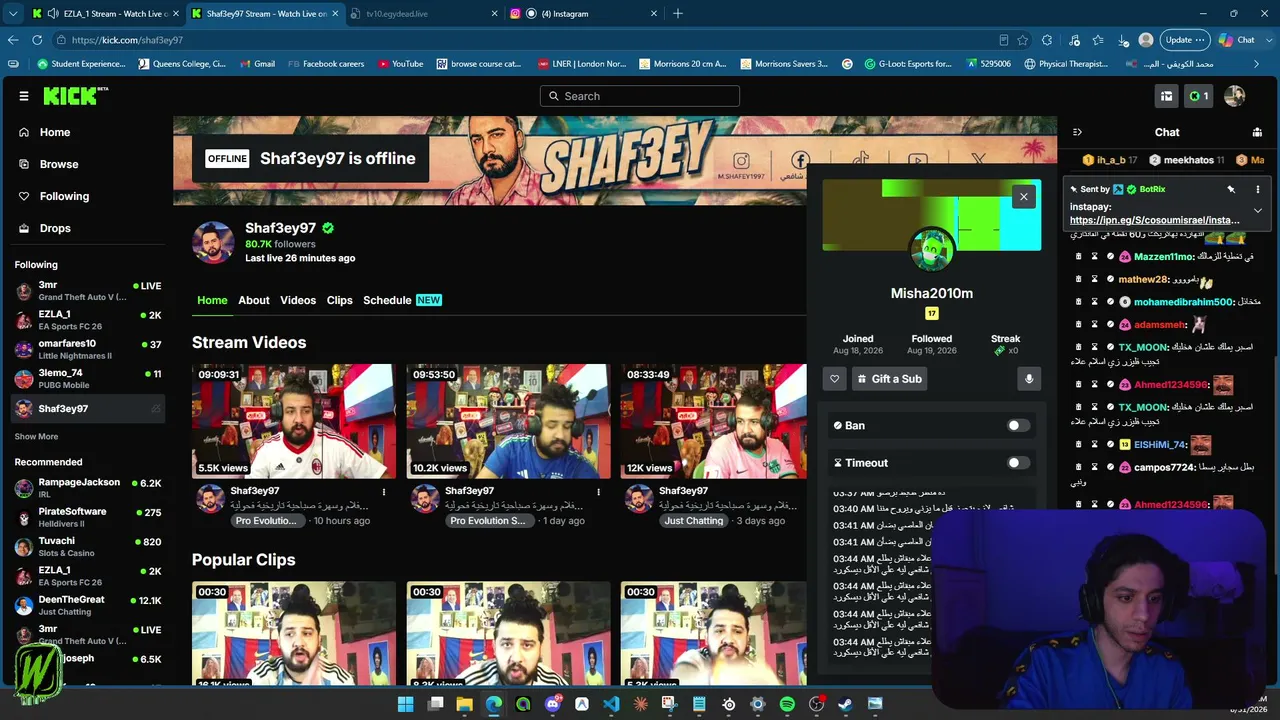Open the KICKs currency balance
This screenshot has height=720, width=1280.
(1198, 96)
